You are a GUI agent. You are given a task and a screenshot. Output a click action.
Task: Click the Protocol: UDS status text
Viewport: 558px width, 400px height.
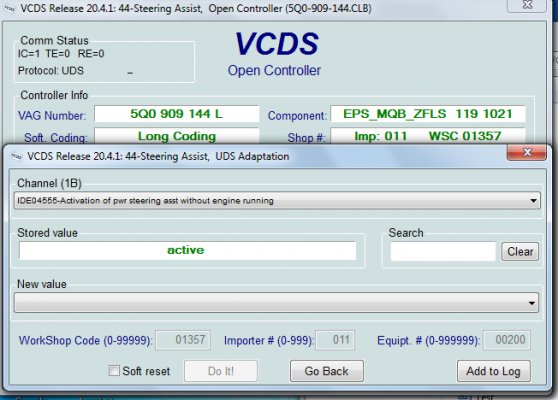(x=51, y=70)
